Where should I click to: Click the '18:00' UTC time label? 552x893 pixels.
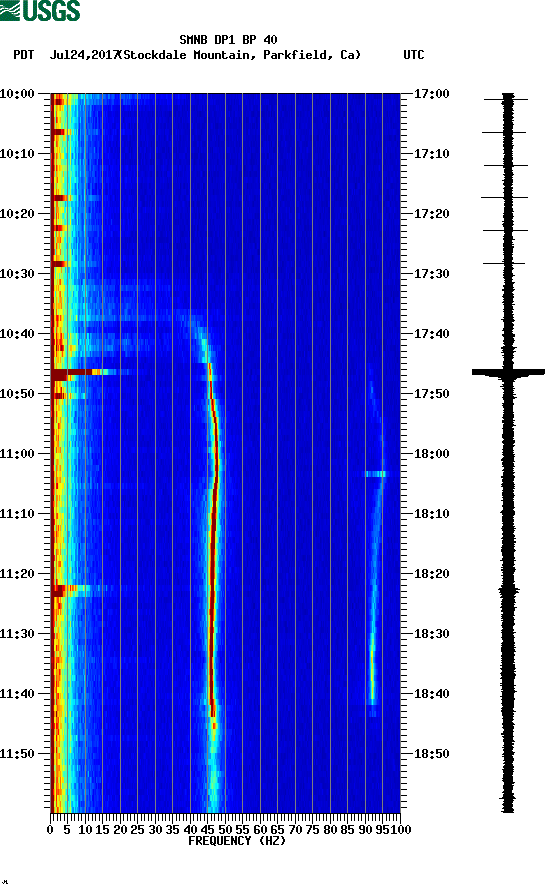click(432, 454)
